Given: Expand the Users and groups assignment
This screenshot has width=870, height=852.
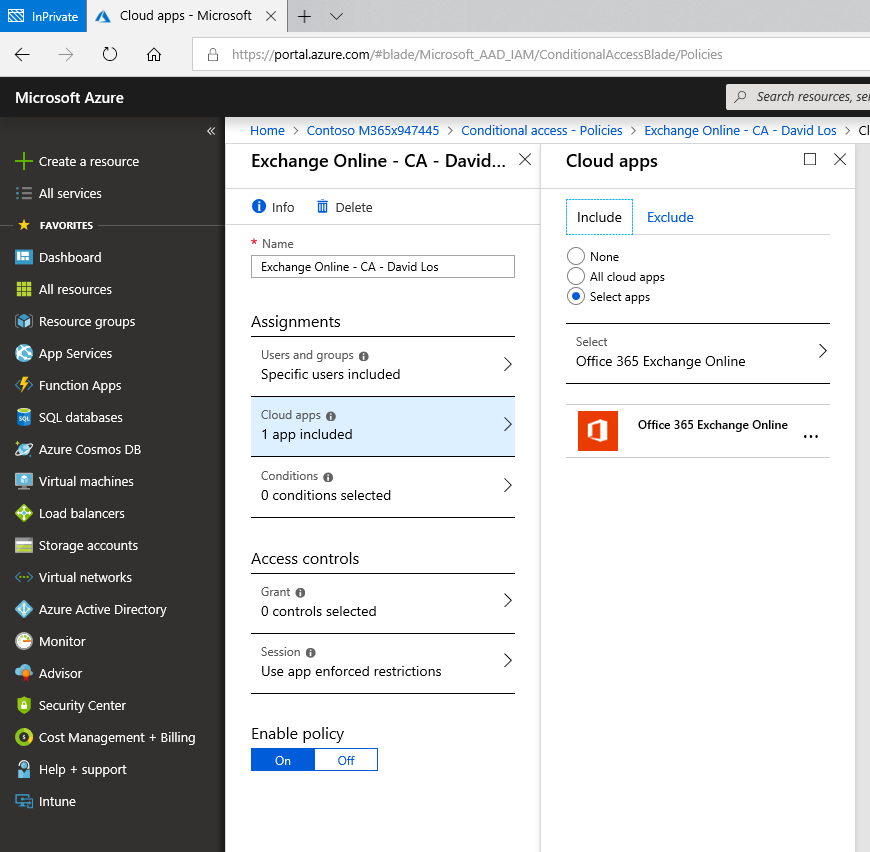Looking at the screenshot, I should 383,364.
